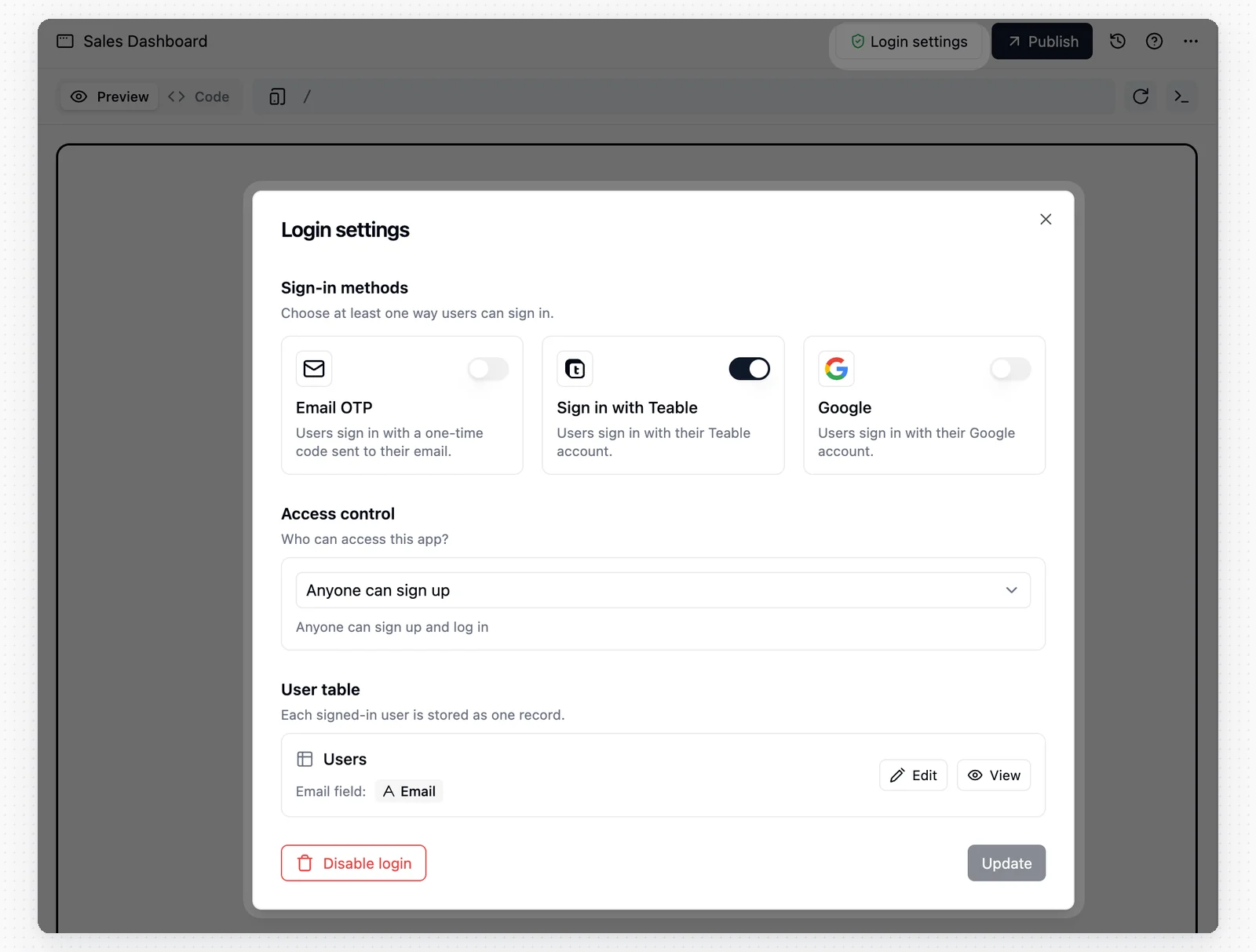Click the Access control heading
1256x952 pixels.
click(x=338, y=514)
